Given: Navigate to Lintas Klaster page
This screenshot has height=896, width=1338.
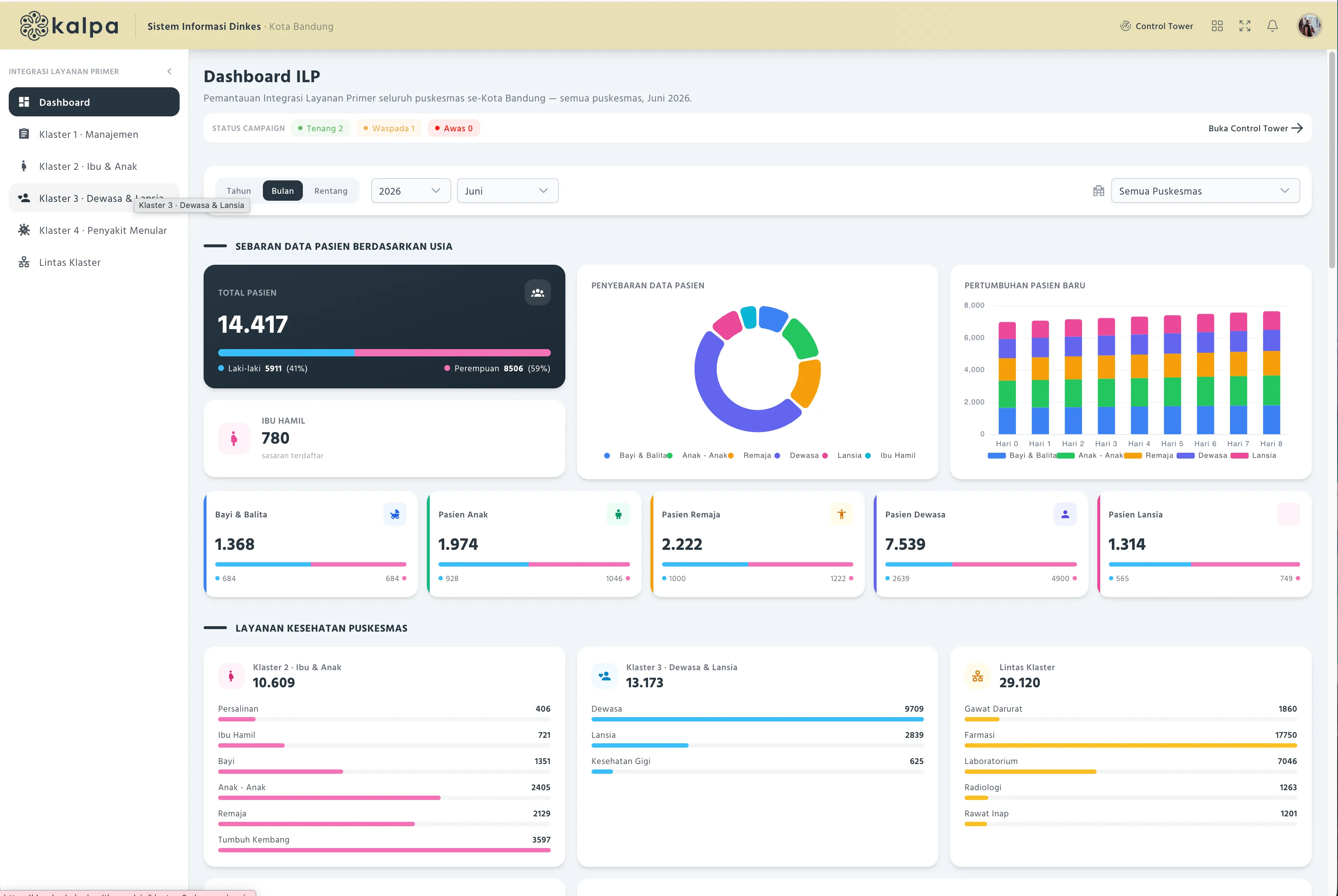Looking at the screenshot, I should coord(94,262).
